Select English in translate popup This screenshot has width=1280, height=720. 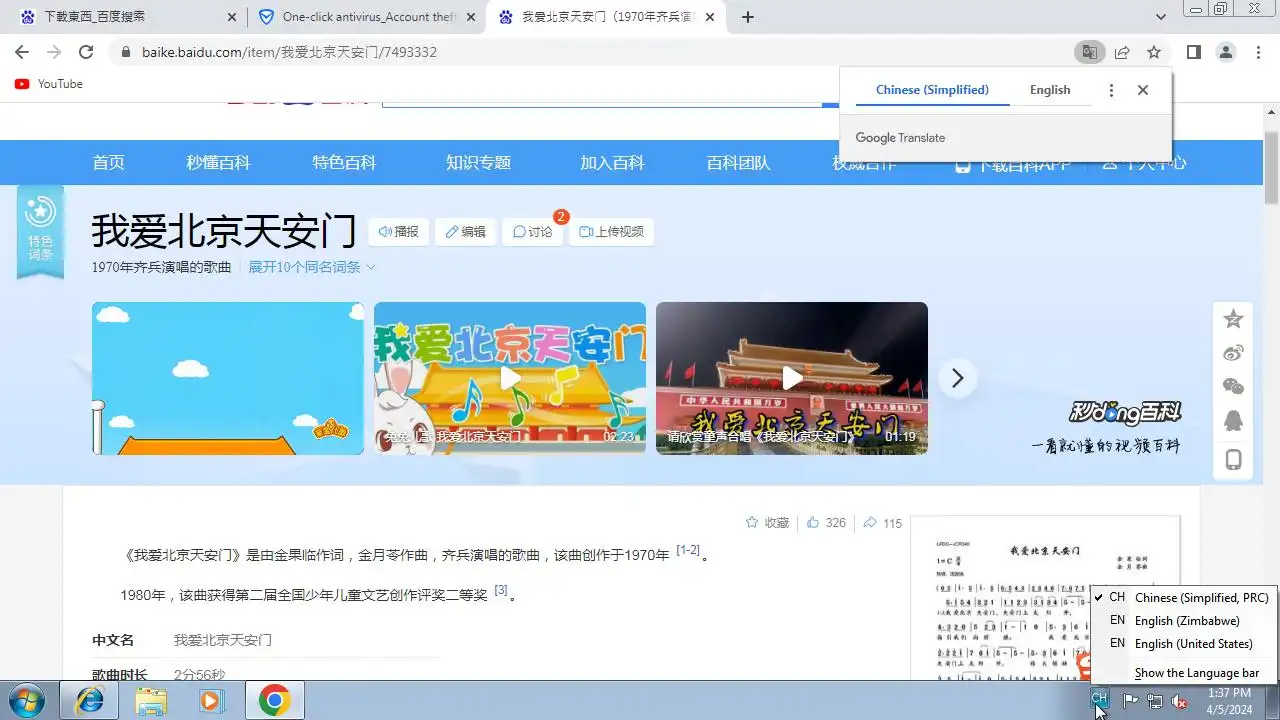pyautogui.click(x=1050, y=90)
